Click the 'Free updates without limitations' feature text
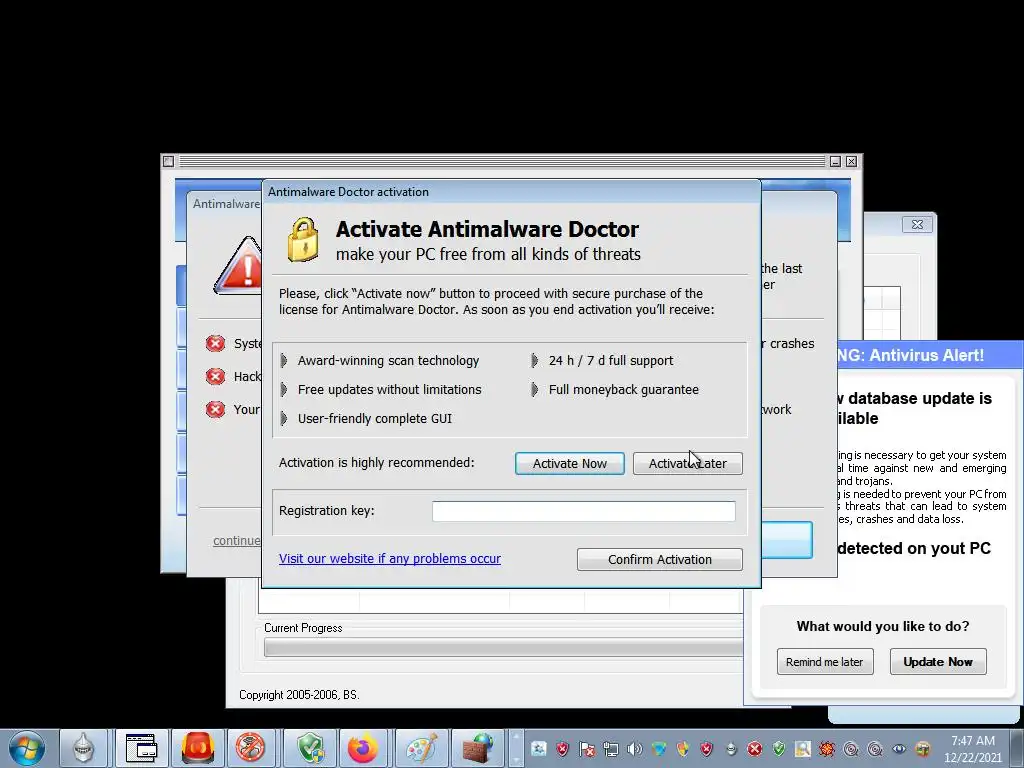Screen dimensions: 1024x768 [390, 389]
